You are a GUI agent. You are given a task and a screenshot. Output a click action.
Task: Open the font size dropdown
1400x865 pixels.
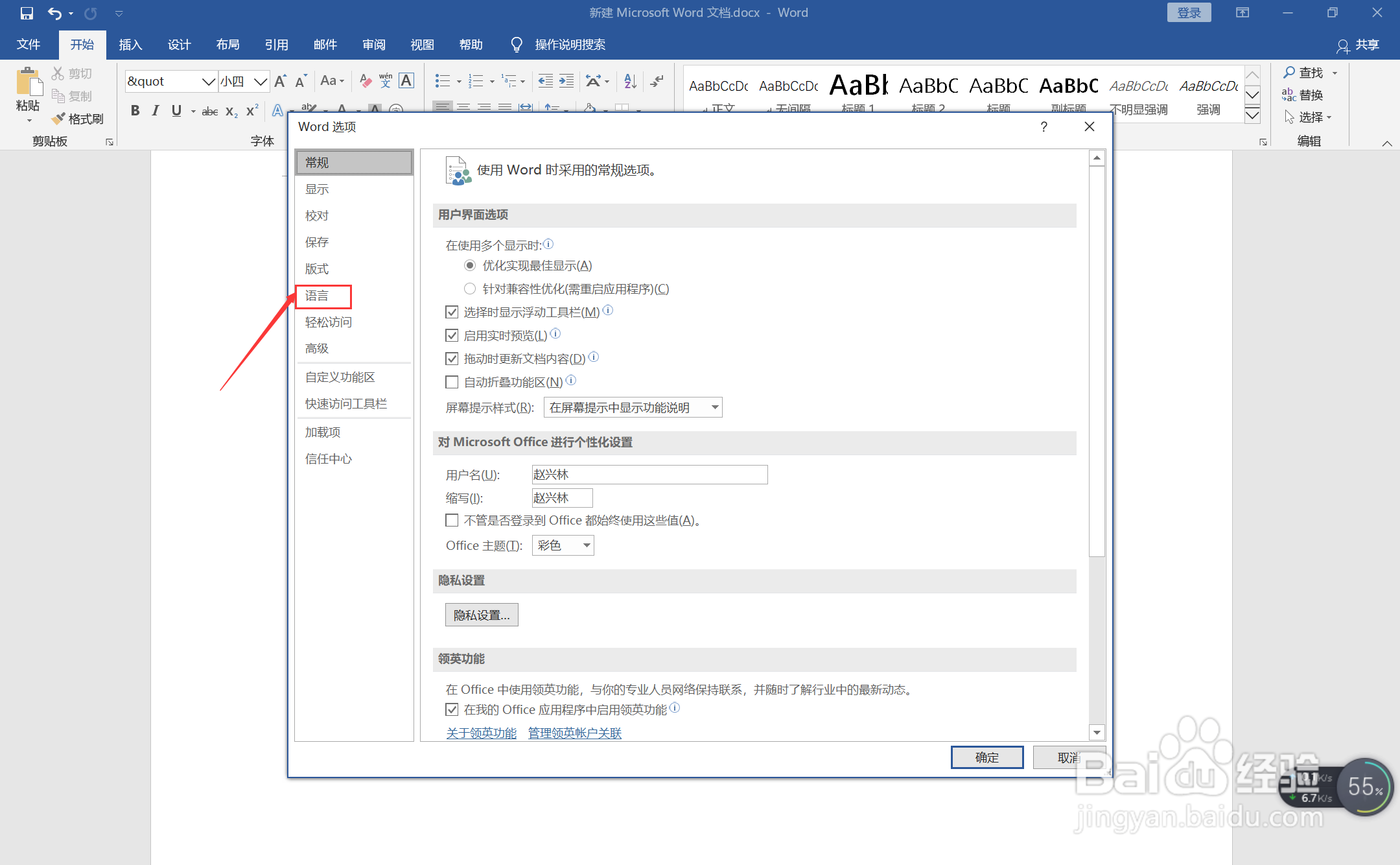[x=261, y=81]
